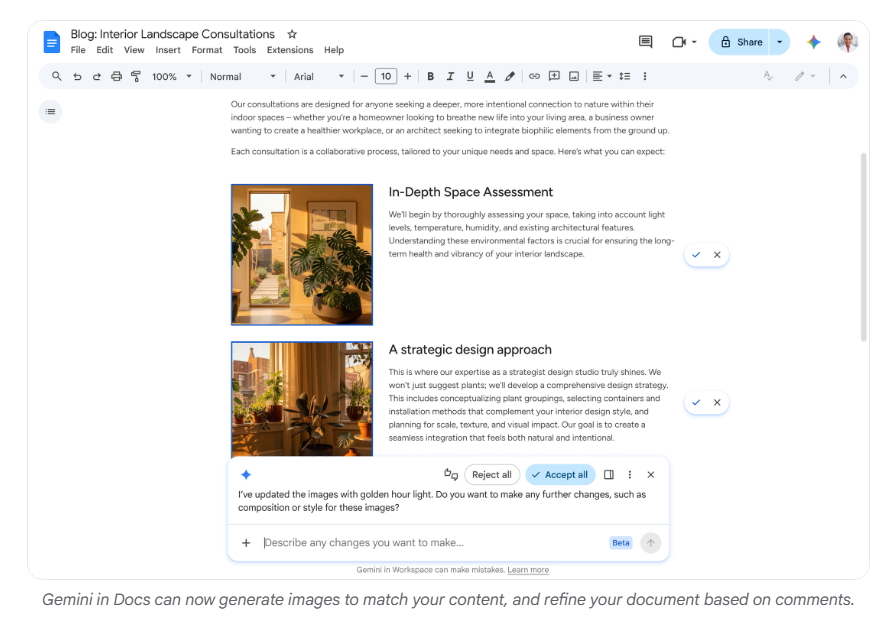Screen dimensions: 895x639
Task: Open the Extensions menu
Action: 290,50
